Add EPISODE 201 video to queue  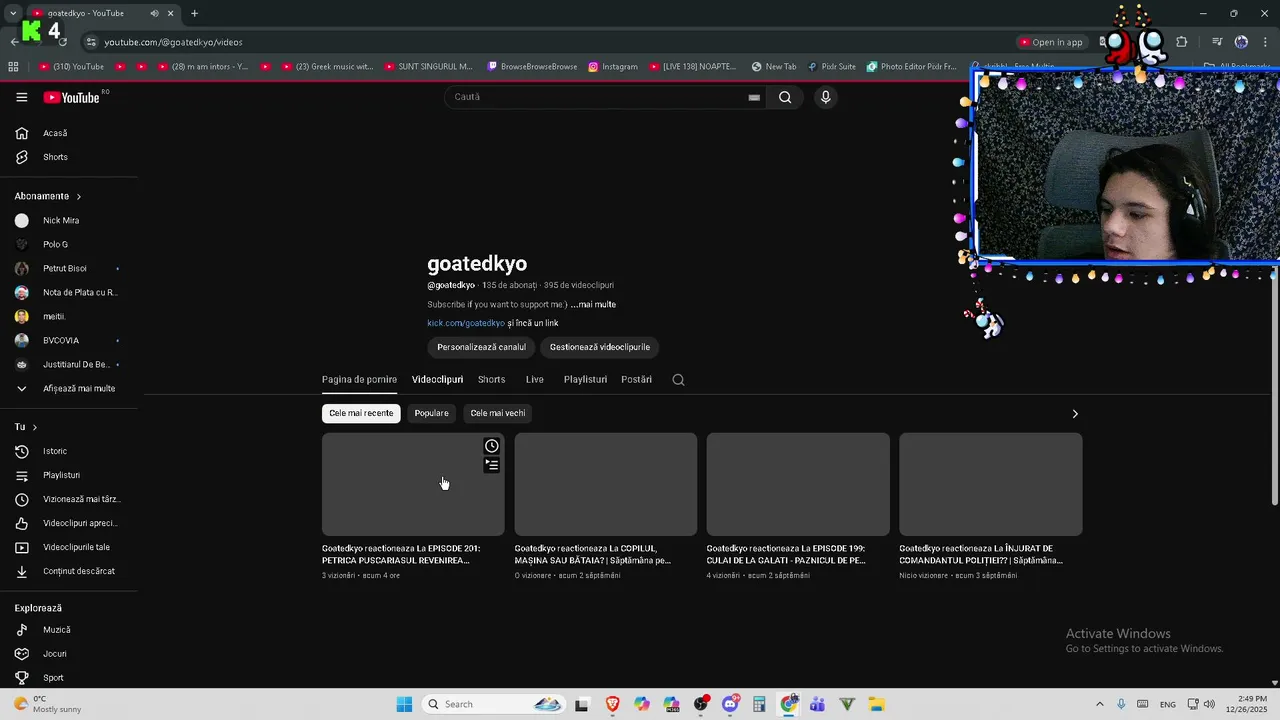point(492,465)
